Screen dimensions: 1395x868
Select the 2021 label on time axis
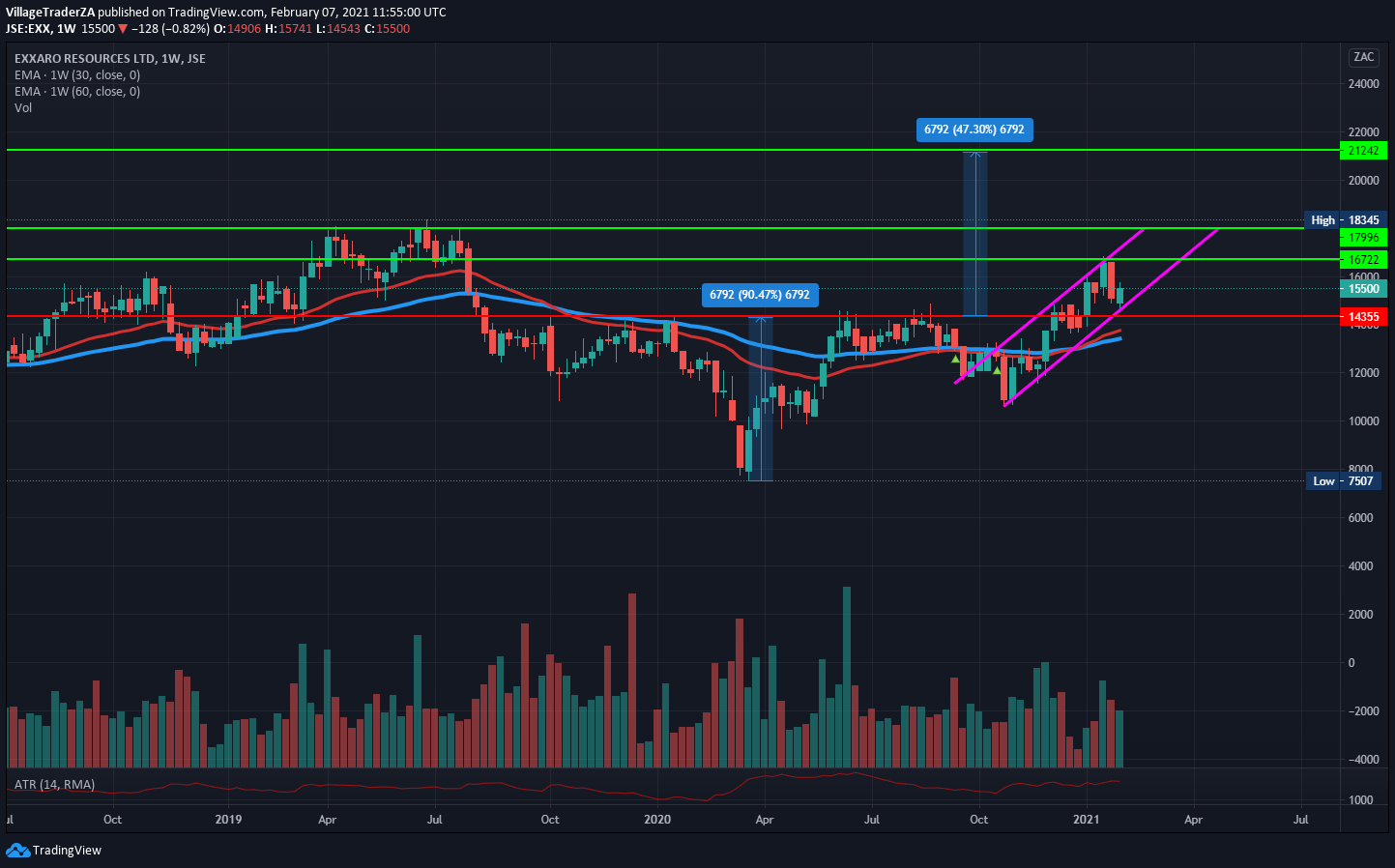pos(1087,820)
